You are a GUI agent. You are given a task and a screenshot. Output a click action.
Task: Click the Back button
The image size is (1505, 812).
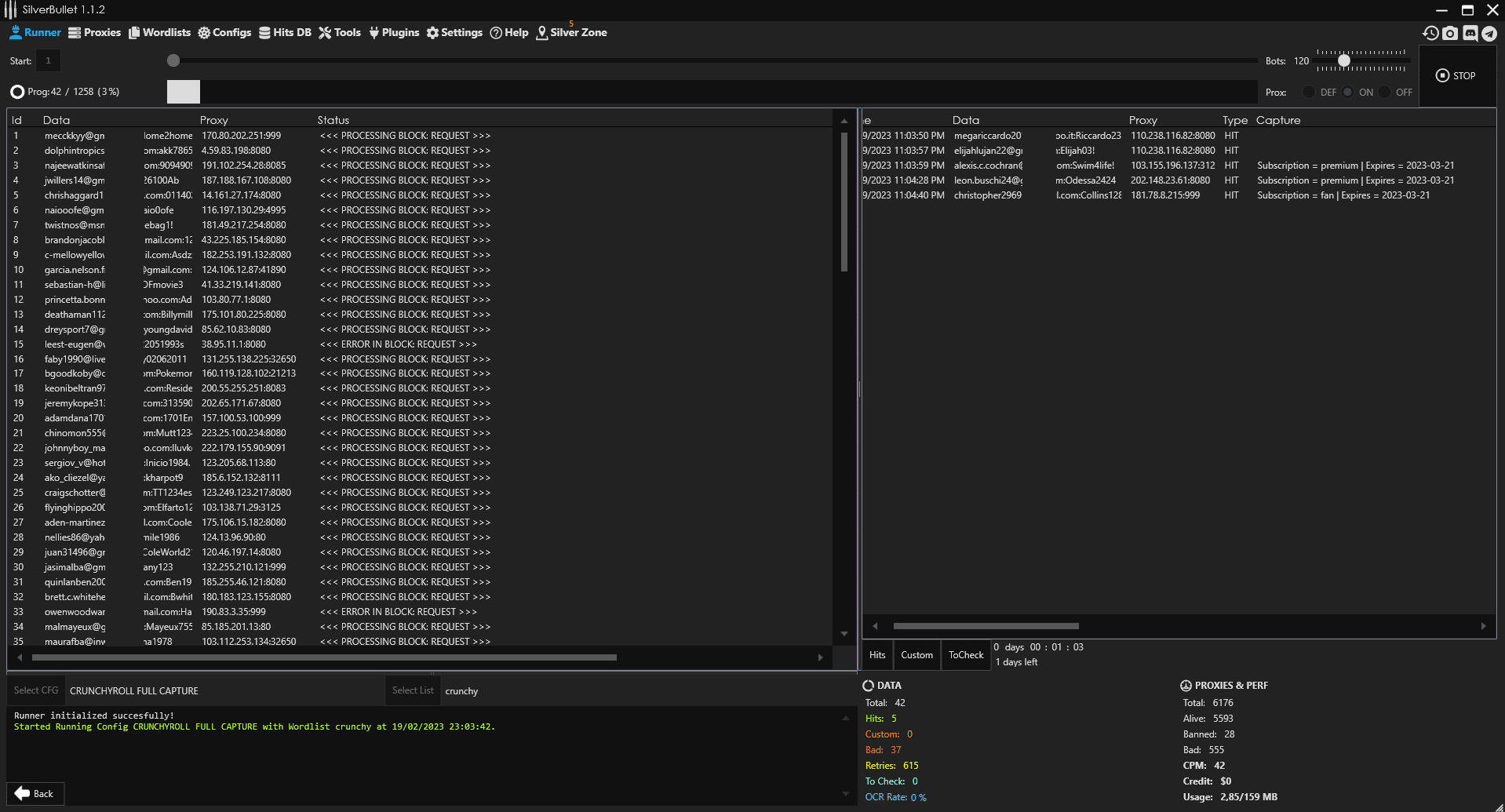pyautogui.click(x=35, y=793)
